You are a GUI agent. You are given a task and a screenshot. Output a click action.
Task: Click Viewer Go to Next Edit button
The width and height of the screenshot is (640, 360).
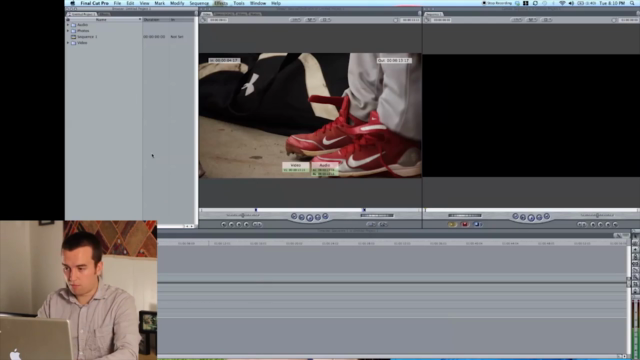pyautogui.click(x=325, y=216)
